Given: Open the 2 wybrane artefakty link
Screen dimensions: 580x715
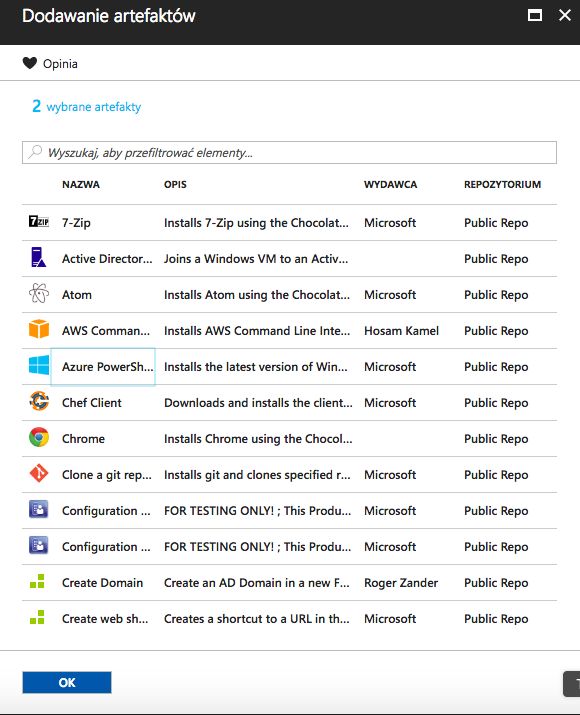Looking at the screenshot, I should tap(87, 106).
